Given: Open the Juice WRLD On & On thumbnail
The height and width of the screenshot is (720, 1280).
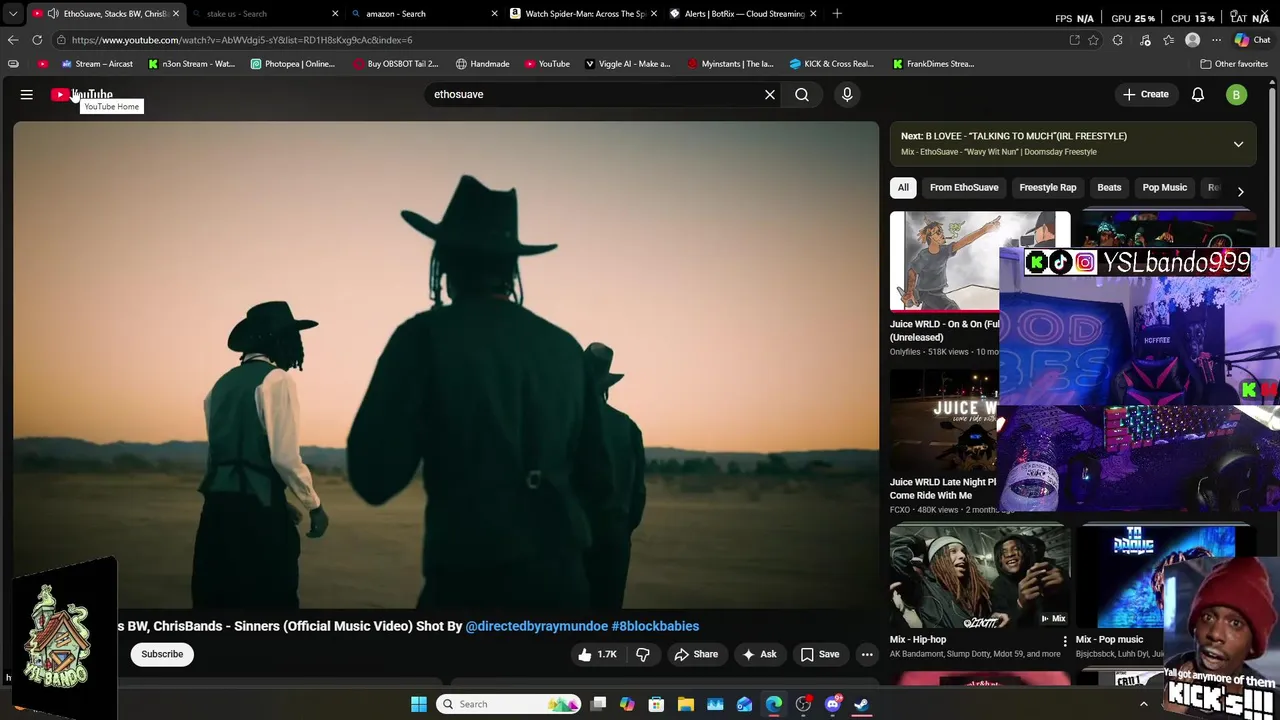Looking at the screenshot, I should pos(944,262).
